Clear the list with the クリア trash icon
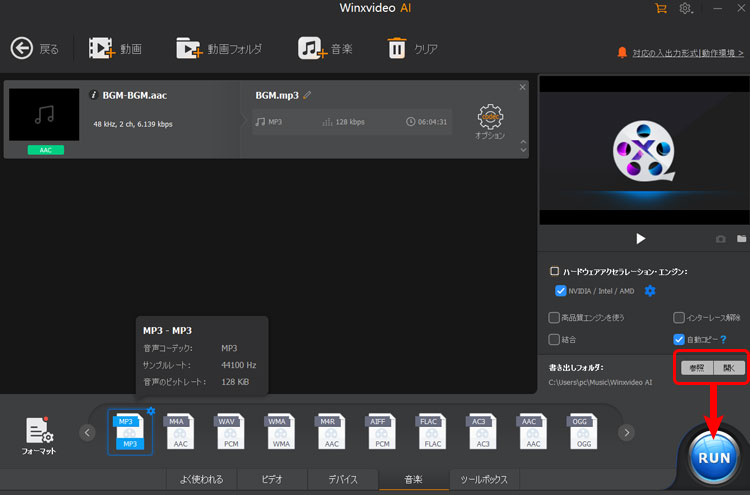Viewport: 750px width, 495px height. pos(397,48)
